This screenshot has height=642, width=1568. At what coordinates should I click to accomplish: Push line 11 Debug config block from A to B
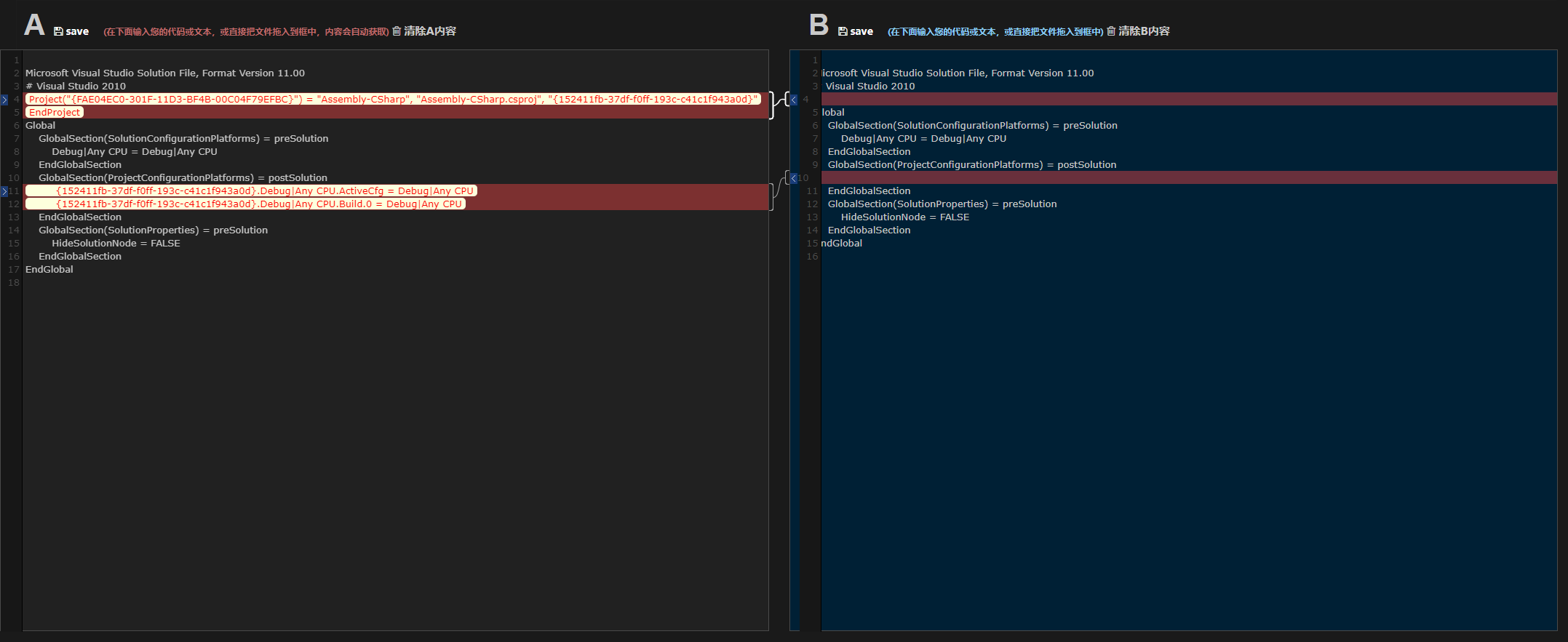pyautogui.click(x=4, y=191)
